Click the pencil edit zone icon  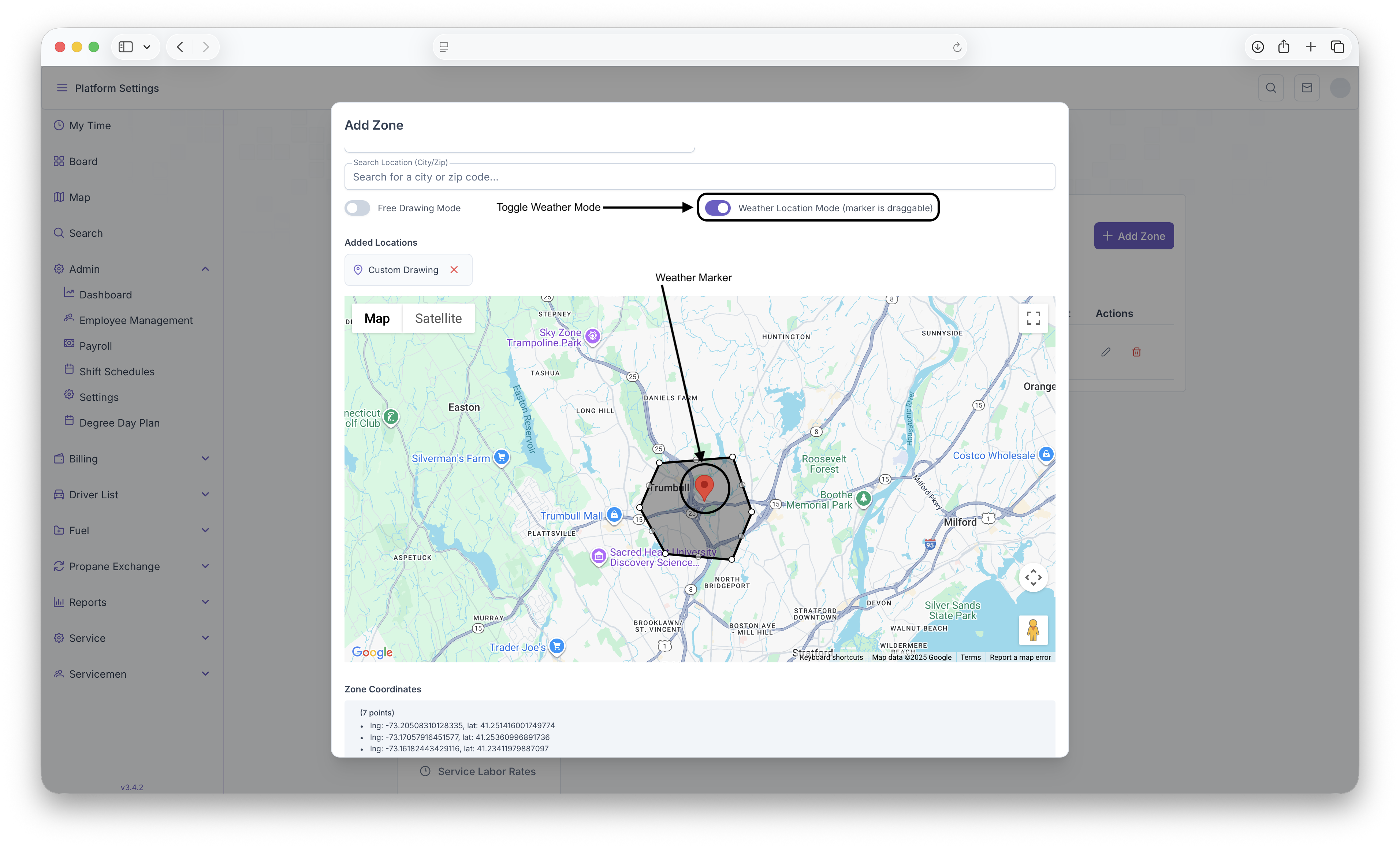(x=1105, y=352)
